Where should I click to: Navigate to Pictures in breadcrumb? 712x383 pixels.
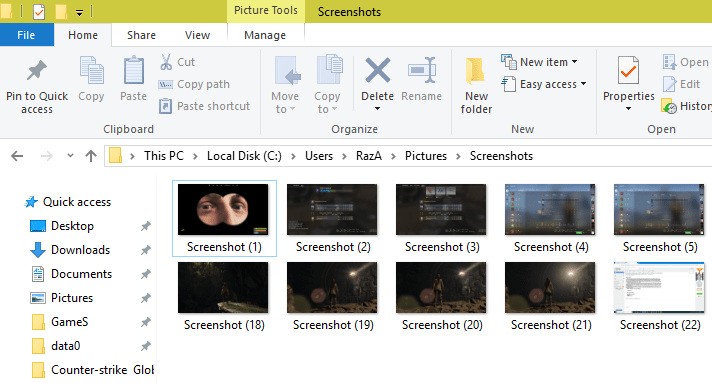426,156
